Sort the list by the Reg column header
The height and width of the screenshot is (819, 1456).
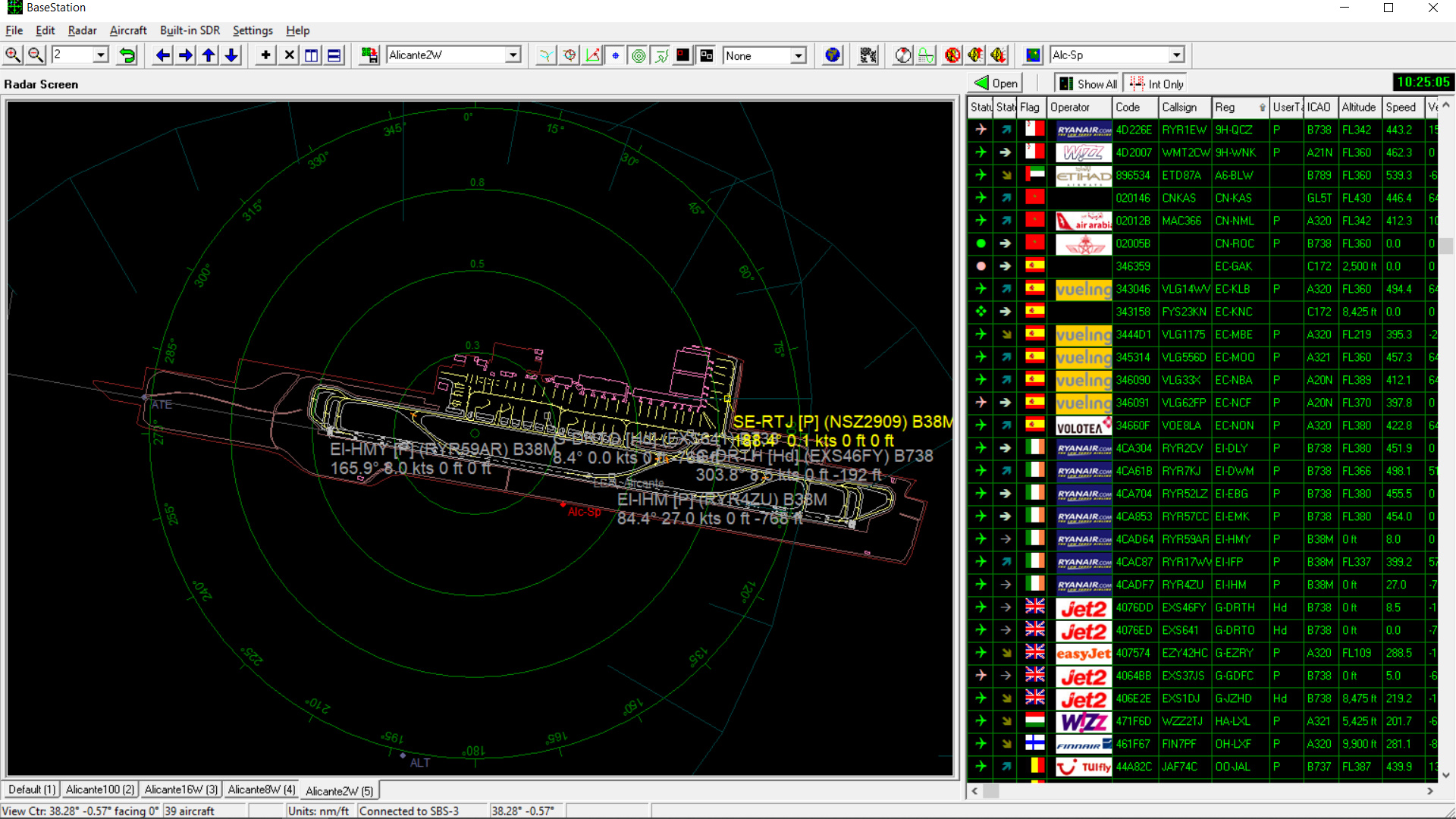click(1240, 108)
